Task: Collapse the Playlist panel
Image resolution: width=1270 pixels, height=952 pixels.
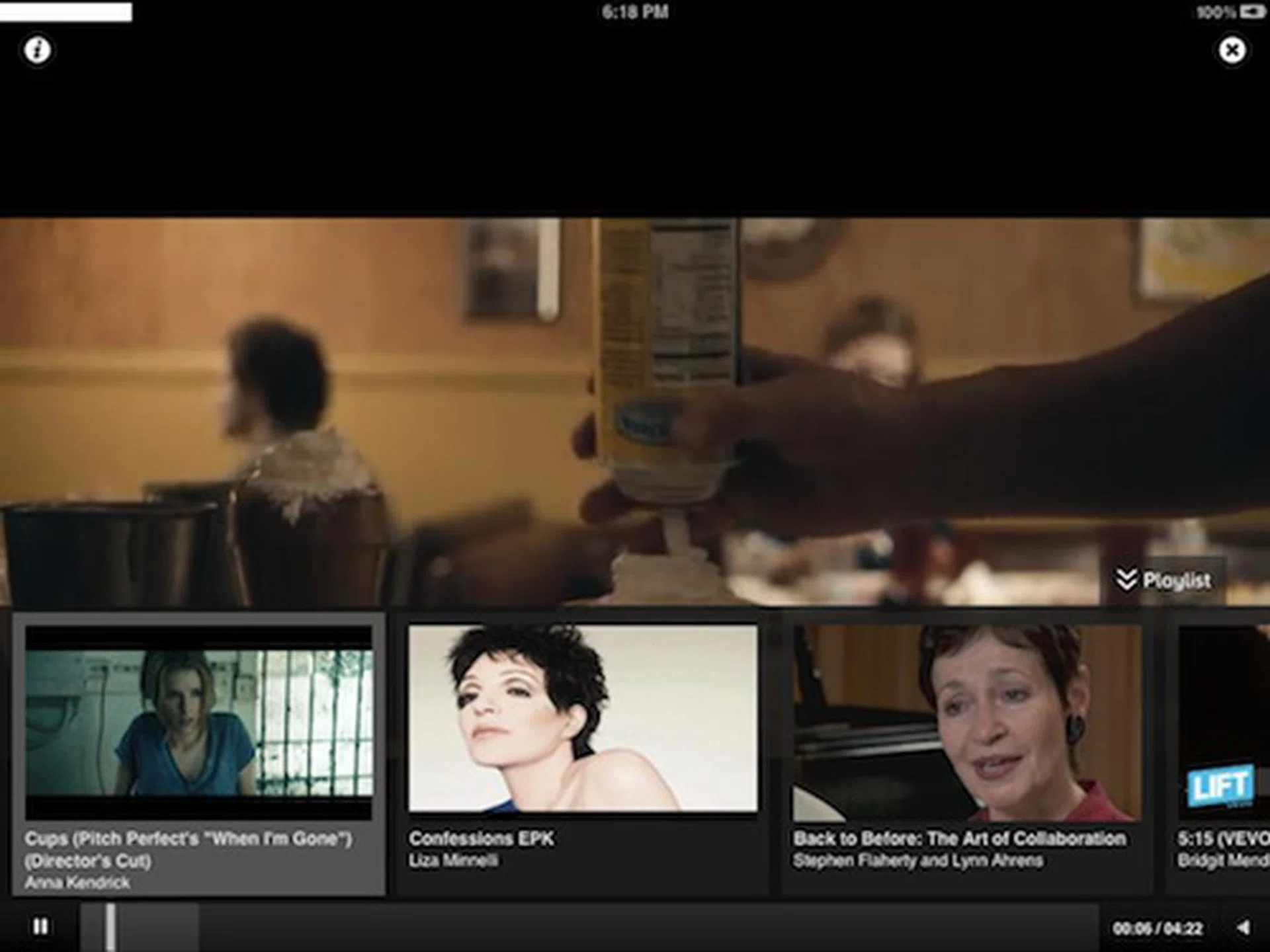Action: [1177, 580]
